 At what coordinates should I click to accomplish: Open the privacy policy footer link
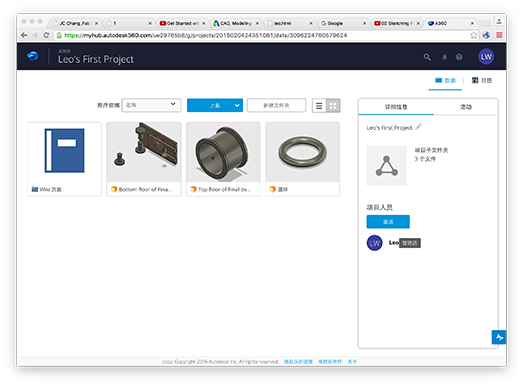coord(299,362)
